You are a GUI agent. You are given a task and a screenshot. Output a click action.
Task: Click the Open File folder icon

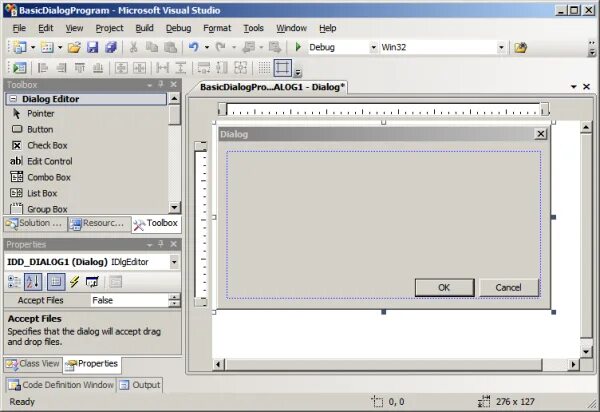(x=74, y=47)
